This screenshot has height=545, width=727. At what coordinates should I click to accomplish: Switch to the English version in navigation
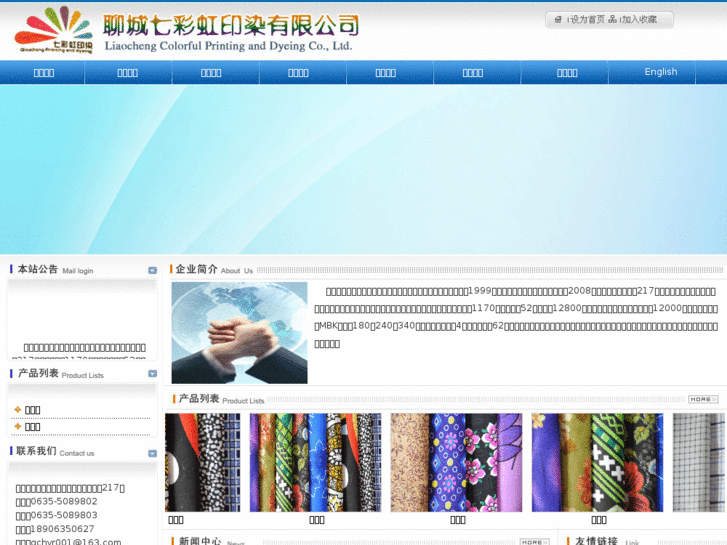[x=661, y=72]
